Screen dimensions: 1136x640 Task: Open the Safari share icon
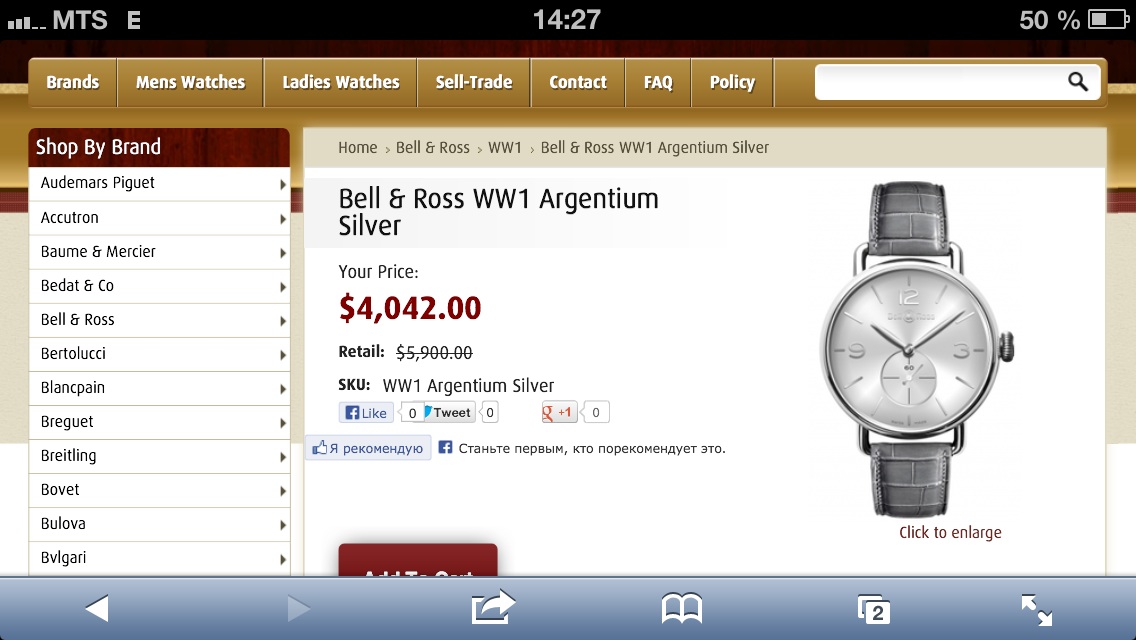click(493, 607)
